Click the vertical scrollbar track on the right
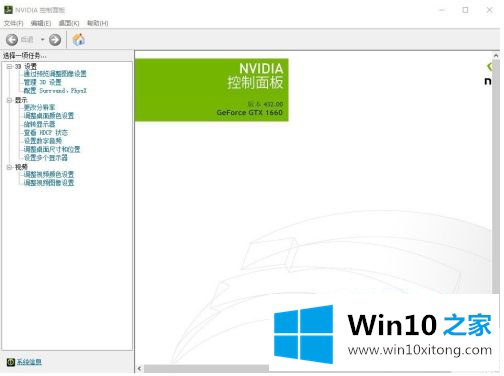 coord(496,177)
